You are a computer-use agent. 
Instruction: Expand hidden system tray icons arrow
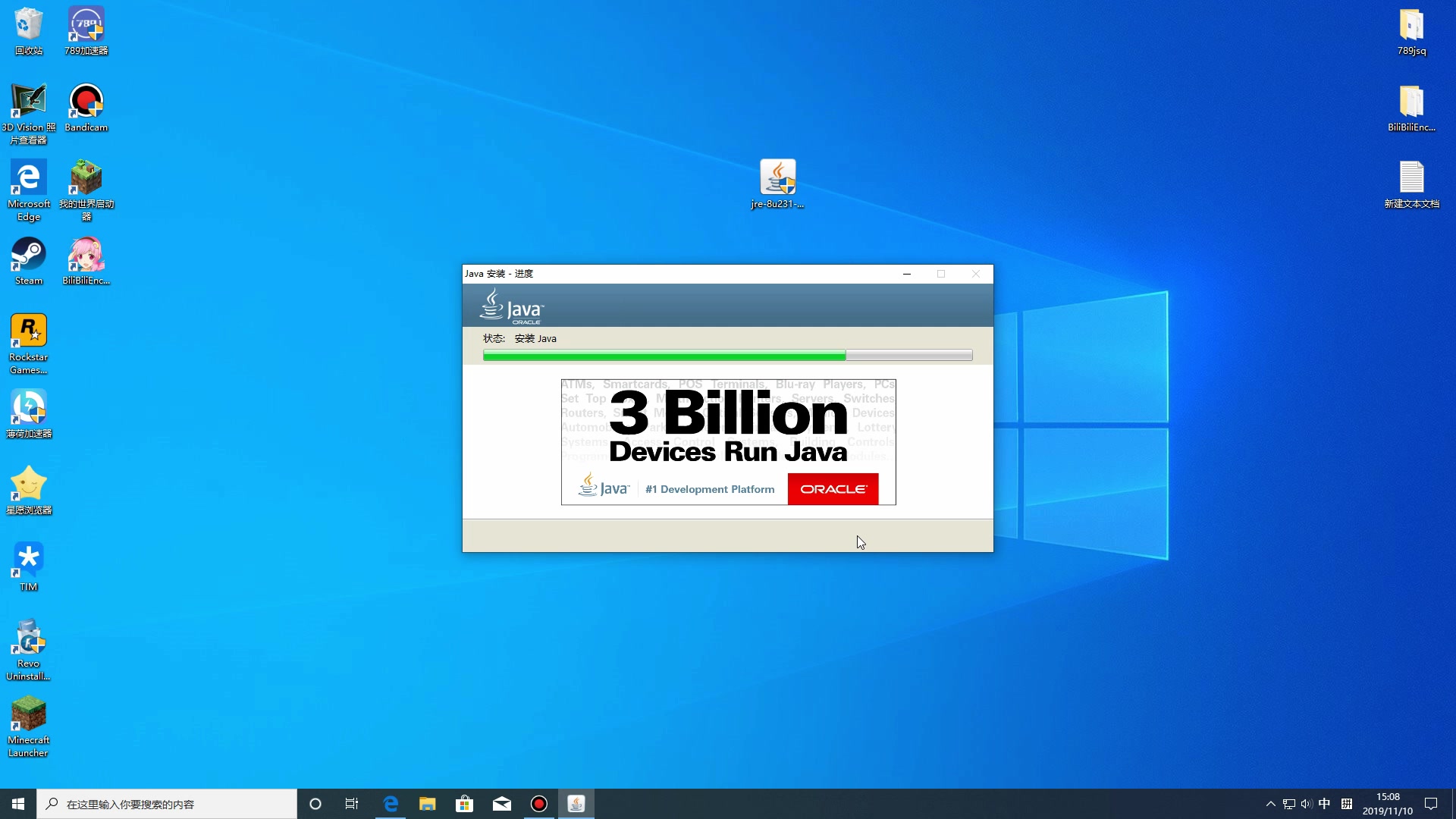pos(1271,804)
